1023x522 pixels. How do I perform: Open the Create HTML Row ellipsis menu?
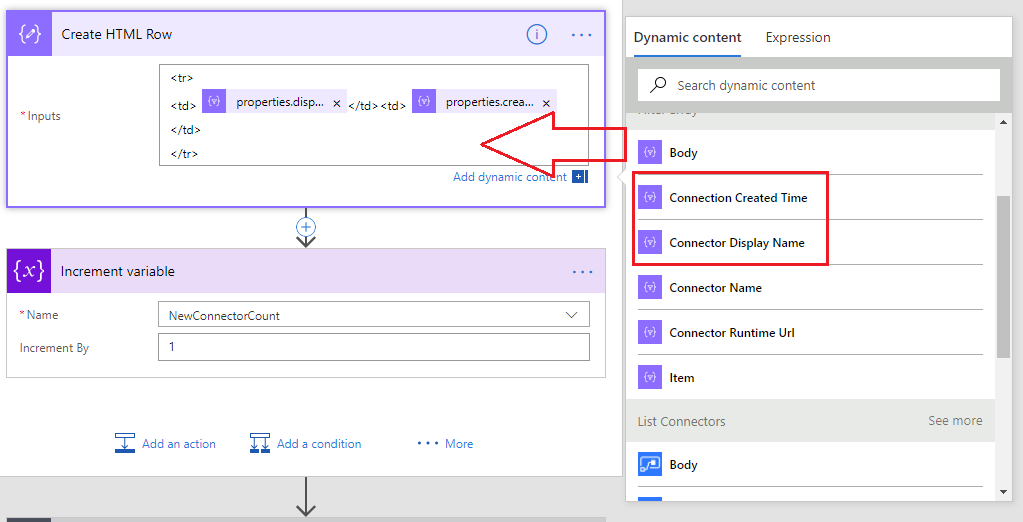[x=581, y=34]
